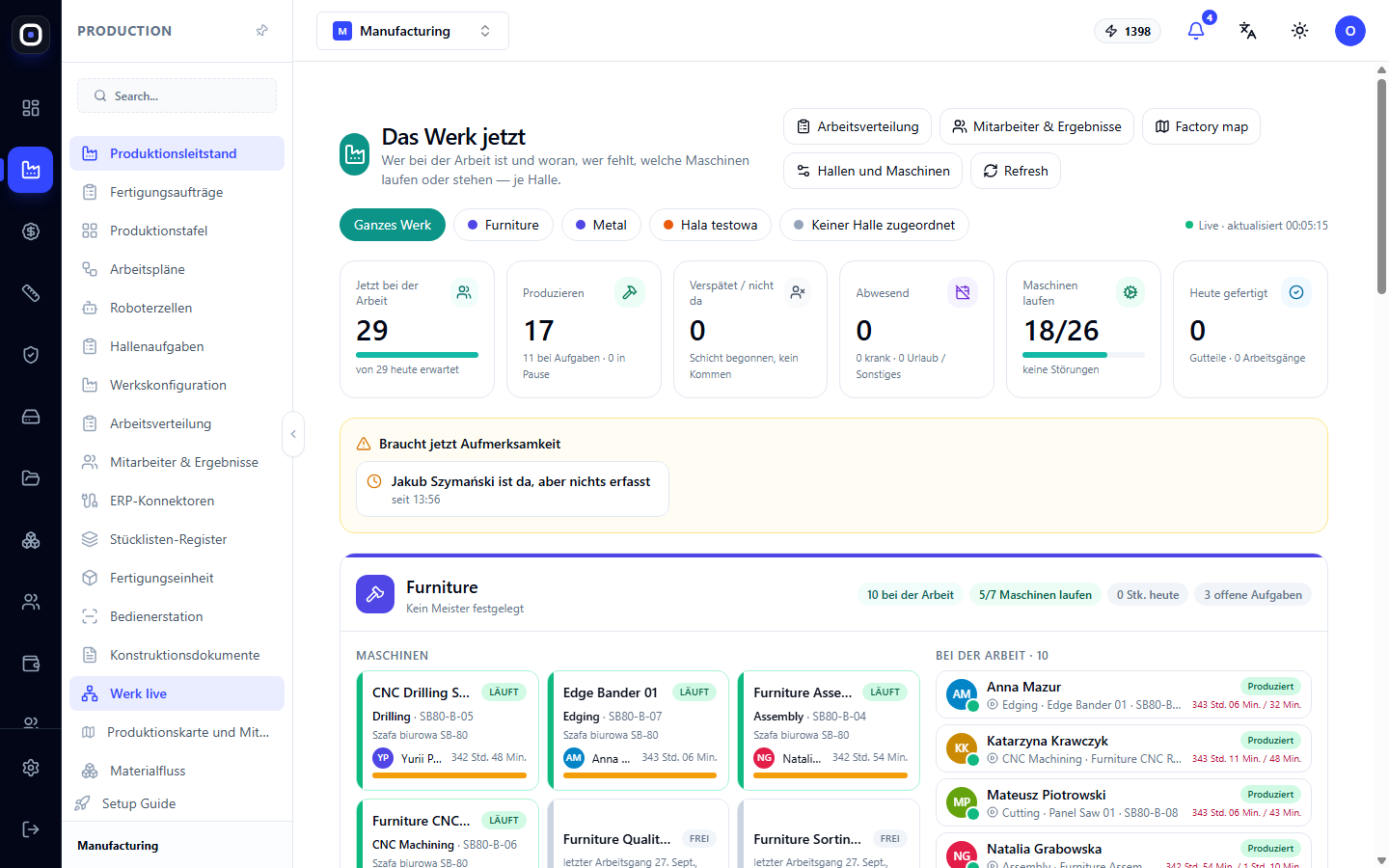Click the logout icon in left rail
Screen dimensions: 1389x868
coord(31,829)
